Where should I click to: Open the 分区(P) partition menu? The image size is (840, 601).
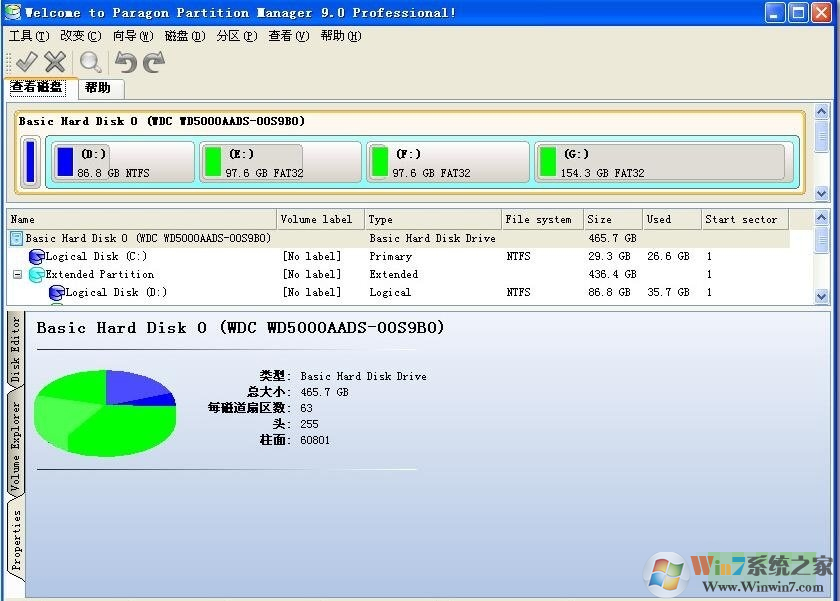click(236, 35)
